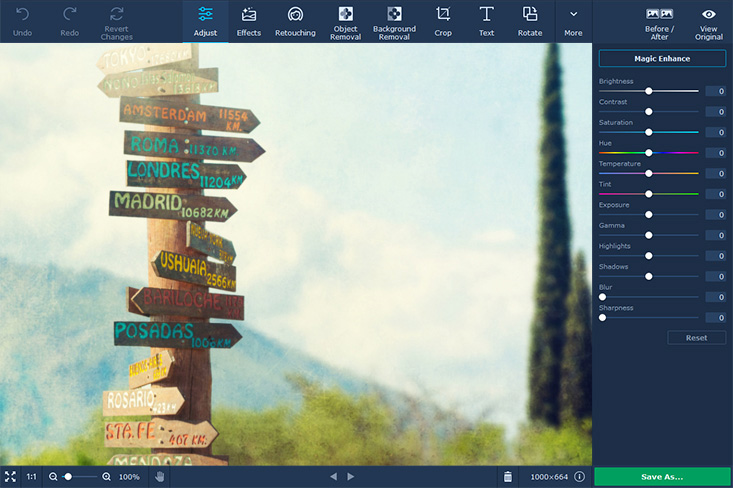Open the Object Removal tool
733x488 pixels.
click(345, 22)
